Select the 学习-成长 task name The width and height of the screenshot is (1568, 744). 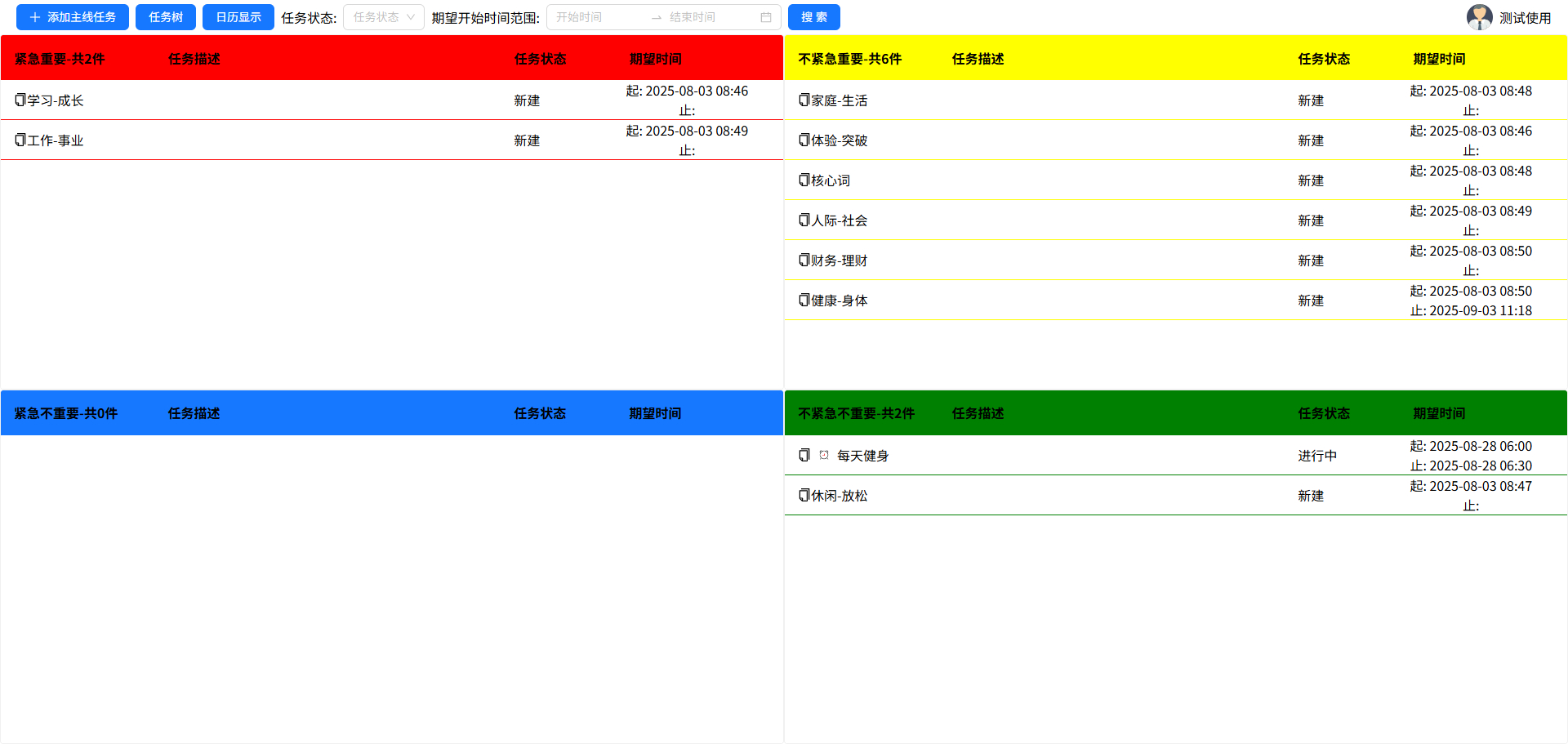tap(56, 100)
